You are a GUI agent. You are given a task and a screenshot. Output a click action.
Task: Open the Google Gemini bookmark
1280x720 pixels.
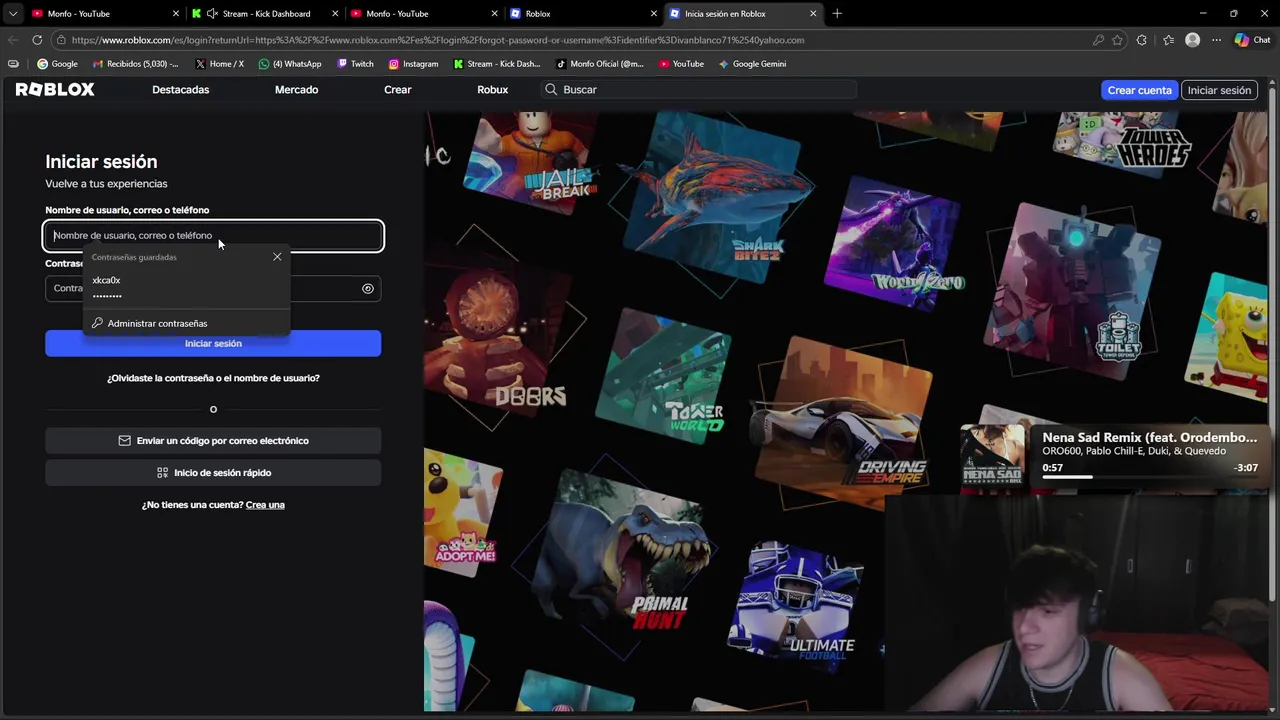click(752, 64)
